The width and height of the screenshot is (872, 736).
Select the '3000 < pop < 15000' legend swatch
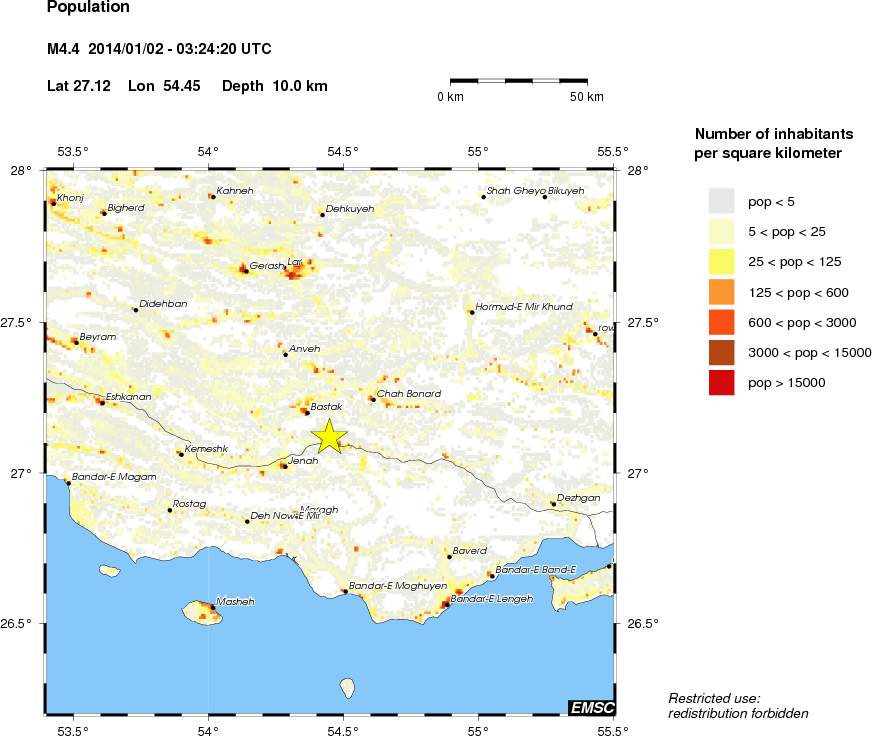[721, 352]
